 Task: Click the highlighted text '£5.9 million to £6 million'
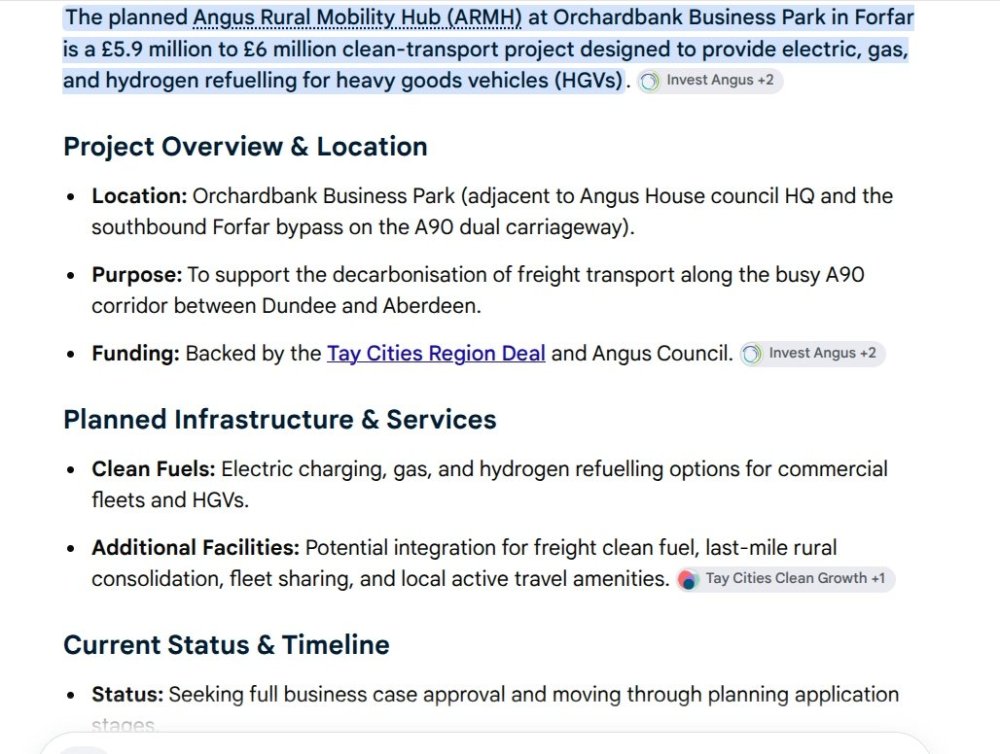pyautogui.click(x=219, y=49)
